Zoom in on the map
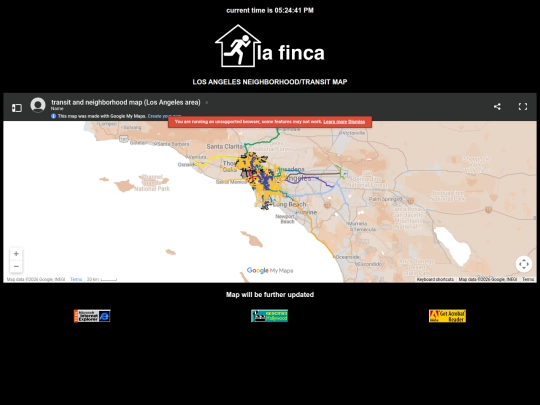The image size is (540, 405). (x=16, y=254)
